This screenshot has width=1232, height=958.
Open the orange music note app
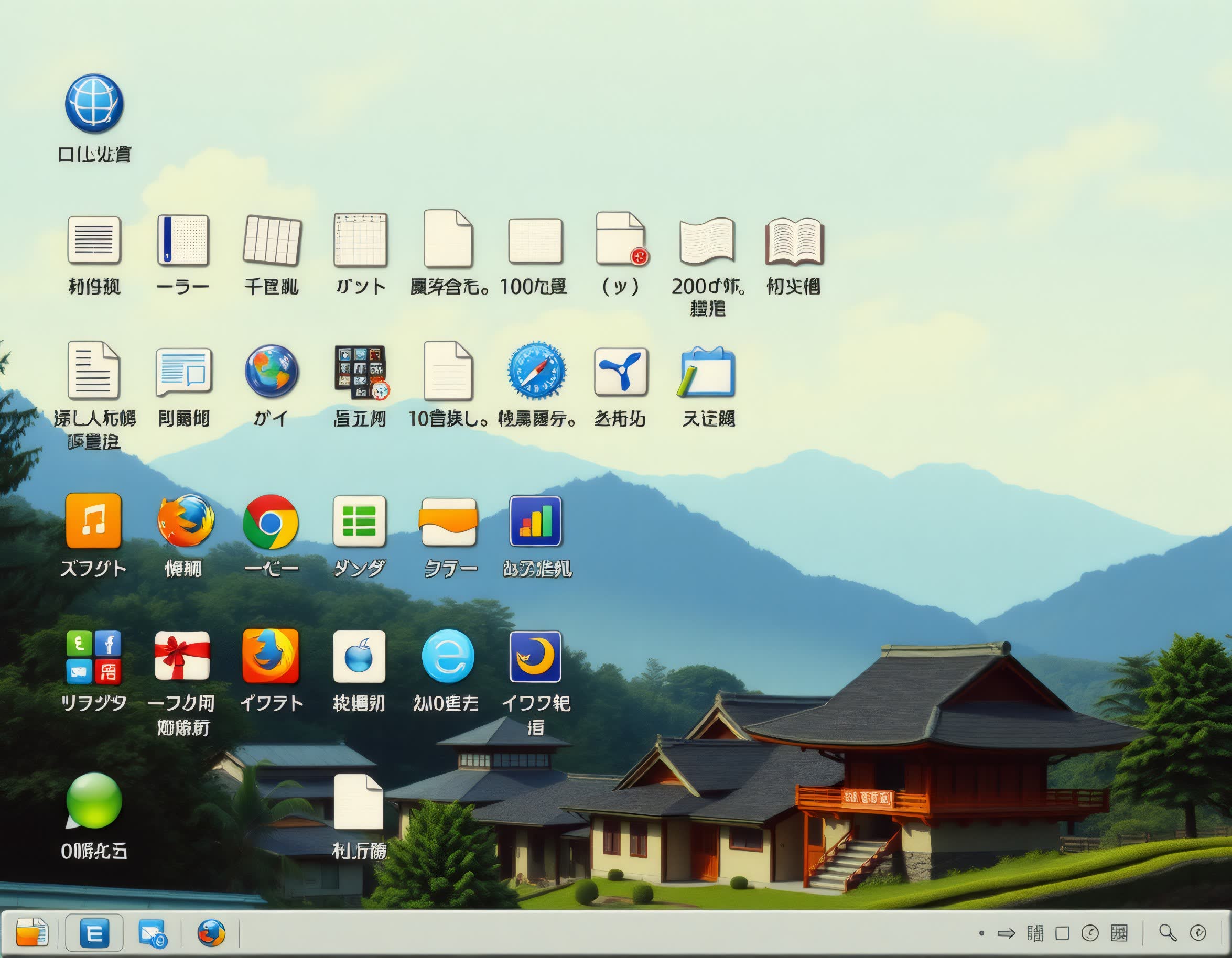click(94, 520)
